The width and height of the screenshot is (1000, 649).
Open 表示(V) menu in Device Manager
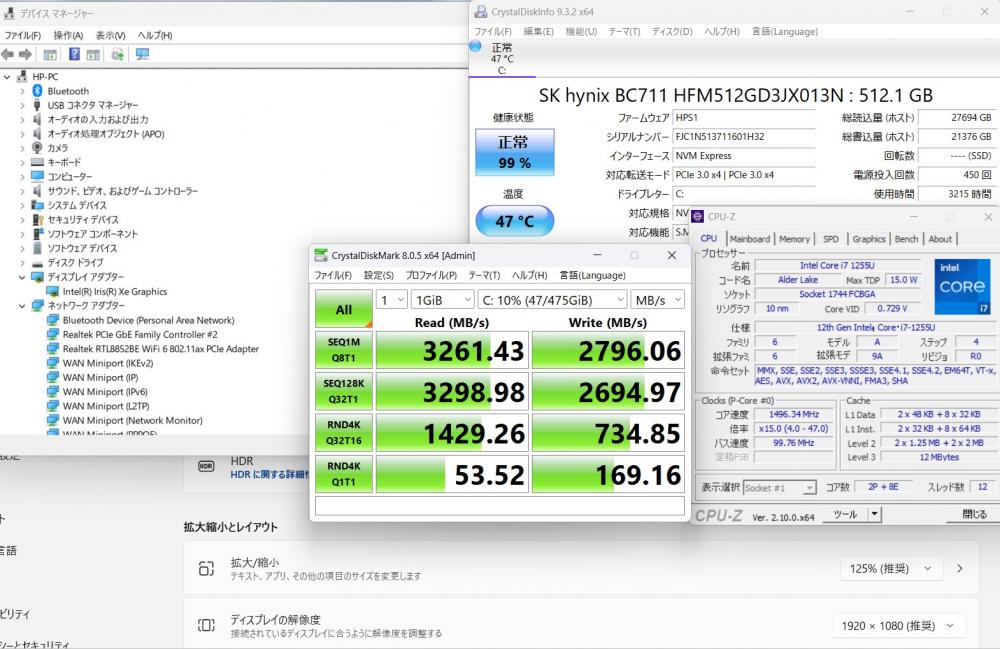click(110, 36)
